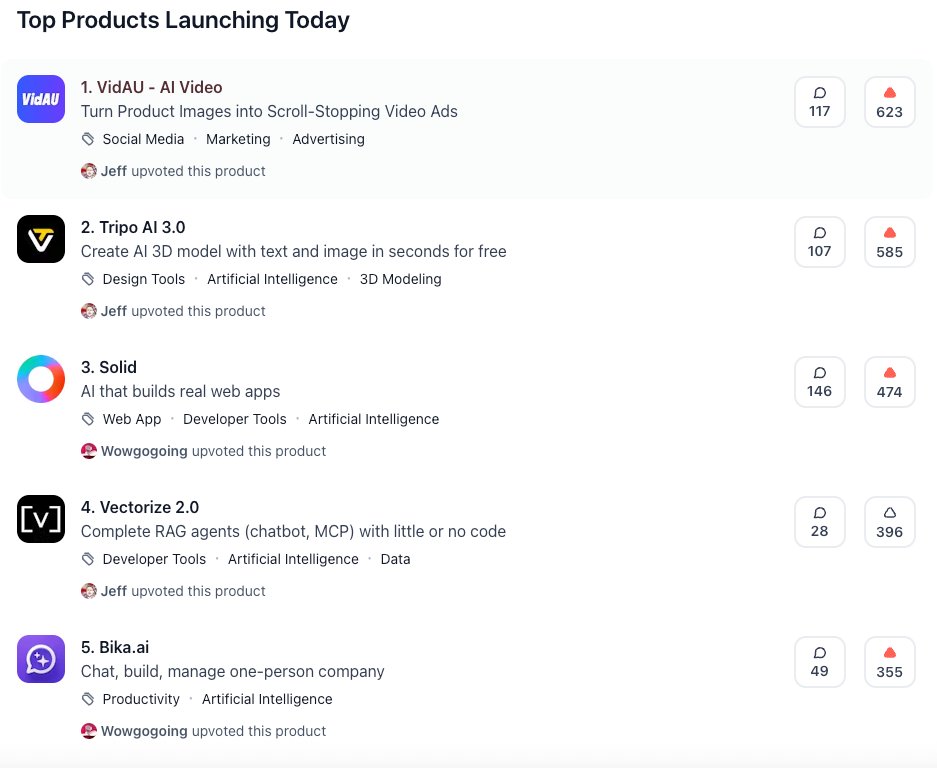Upvote Bika.ai showing 355 votes
The width and height of the screenshot is (937, 768).
click(x=889, y=662)
